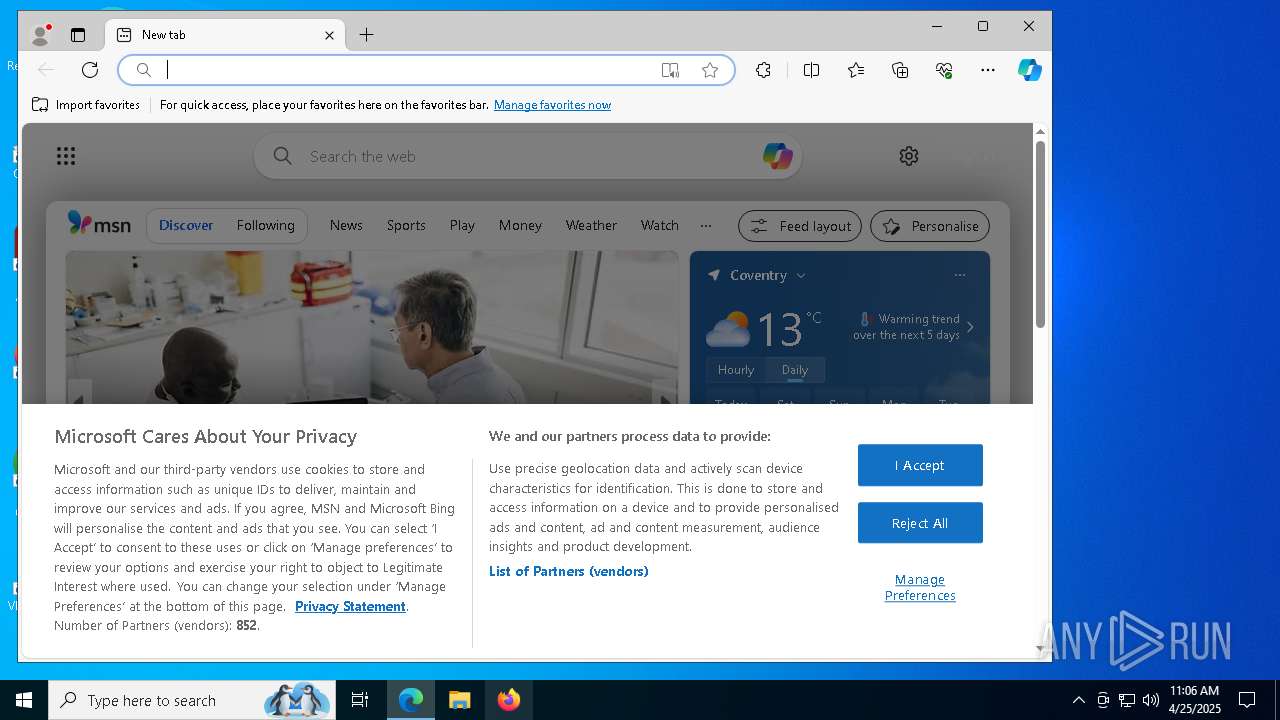
Task: Open the Copilot sidebar icon
Action: pos(1030,70)
